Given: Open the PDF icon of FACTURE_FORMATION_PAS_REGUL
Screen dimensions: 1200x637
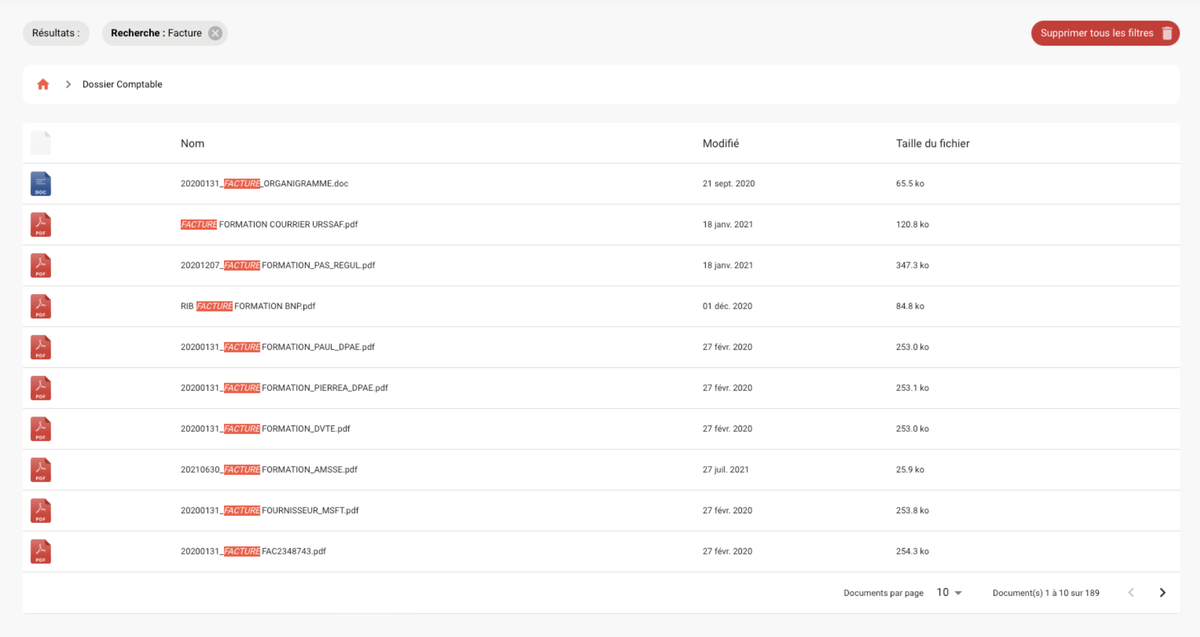Looking at the screenshot, I should tap(40, 265).
